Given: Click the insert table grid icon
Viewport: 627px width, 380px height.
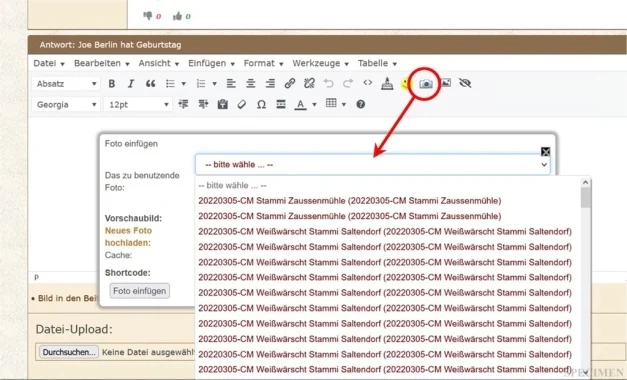Looking at the screenshot, I should click(331, 103).
